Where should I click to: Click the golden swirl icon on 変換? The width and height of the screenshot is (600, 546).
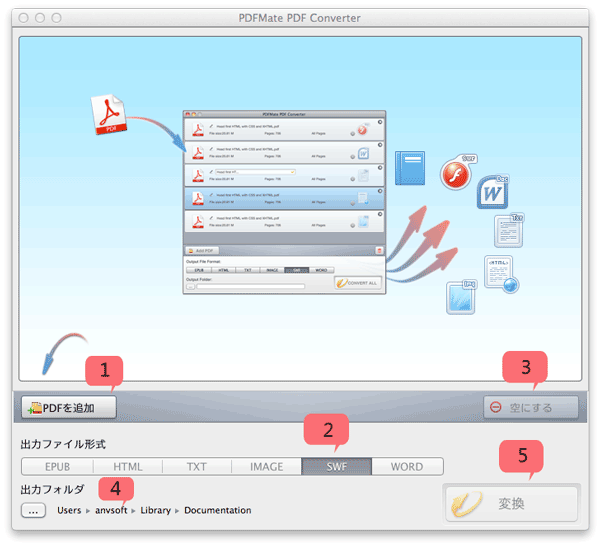point(465,504)
